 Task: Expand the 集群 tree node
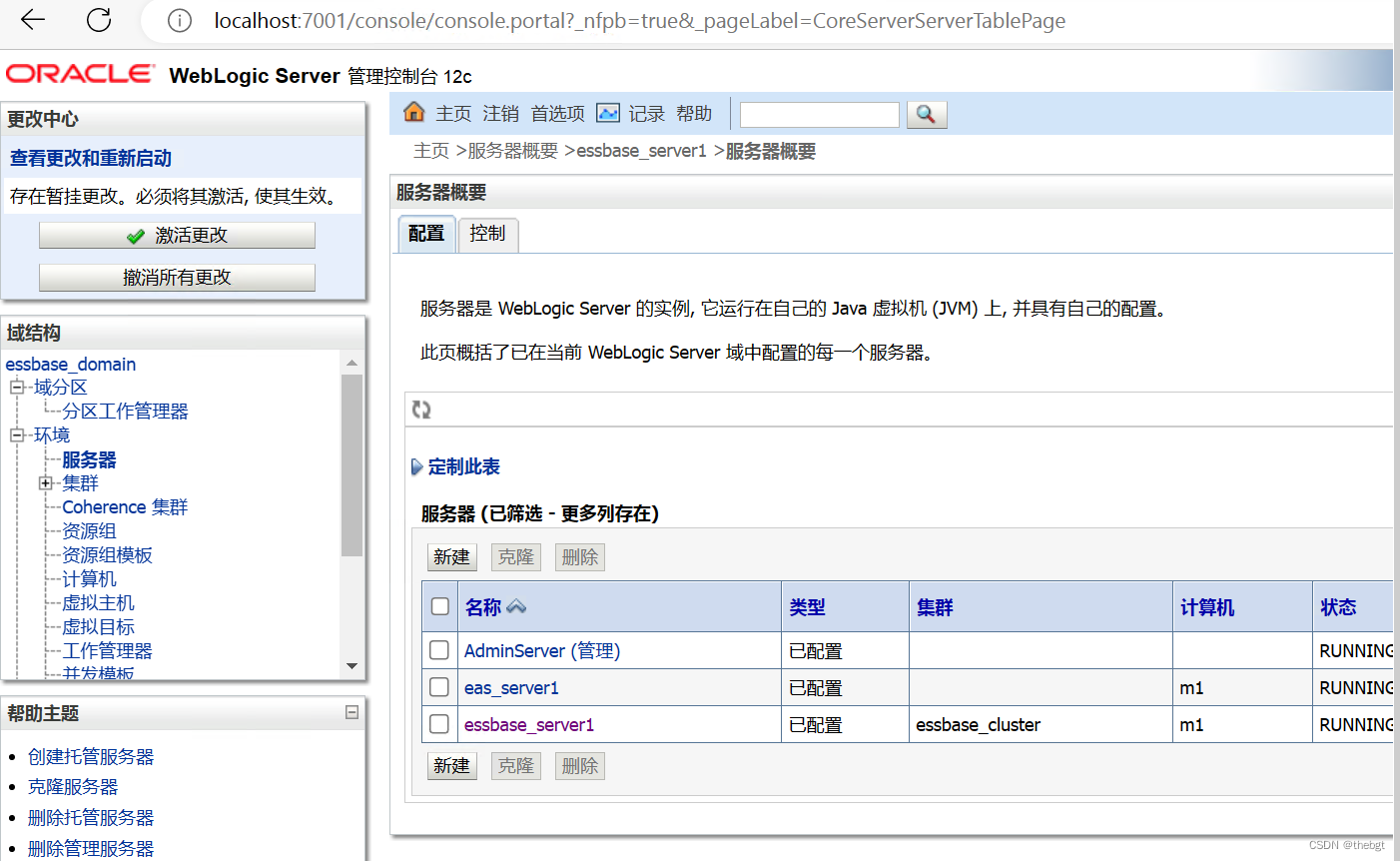coord(45,482)
